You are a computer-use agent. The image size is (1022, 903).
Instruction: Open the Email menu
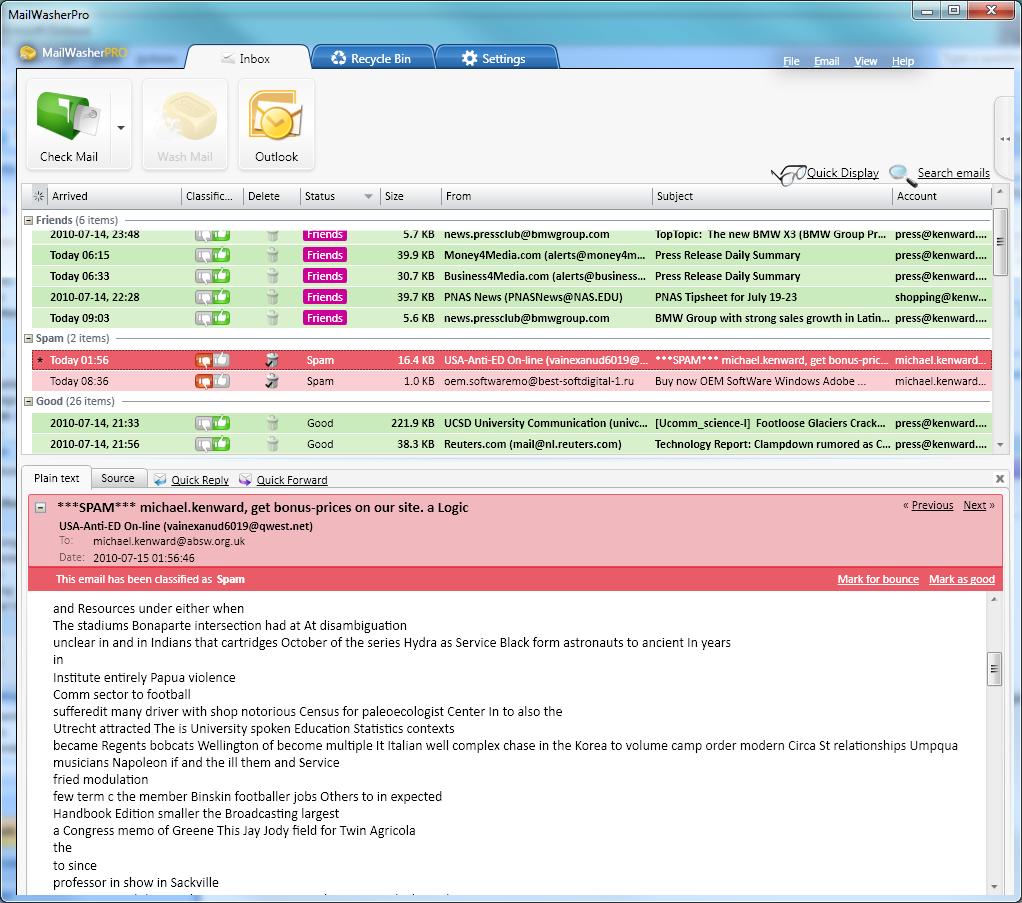826,61
